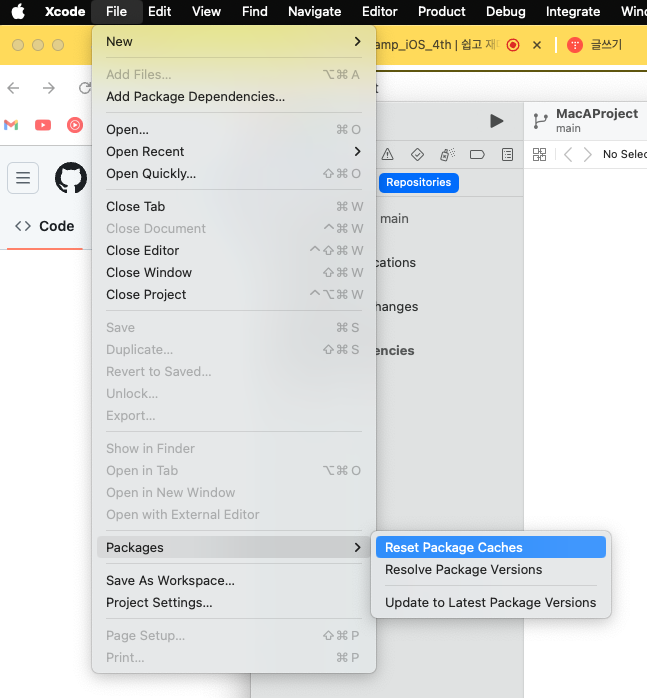Open the issue navigator warning icon
The width and height of the screenshot is (647, 698).
pos(387,154)
